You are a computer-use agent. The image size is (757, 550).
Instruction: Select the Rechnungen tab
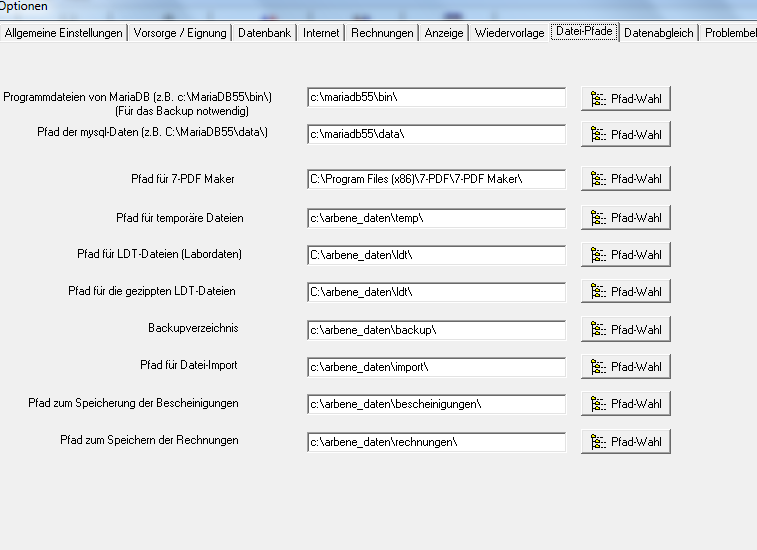[382, 33]
